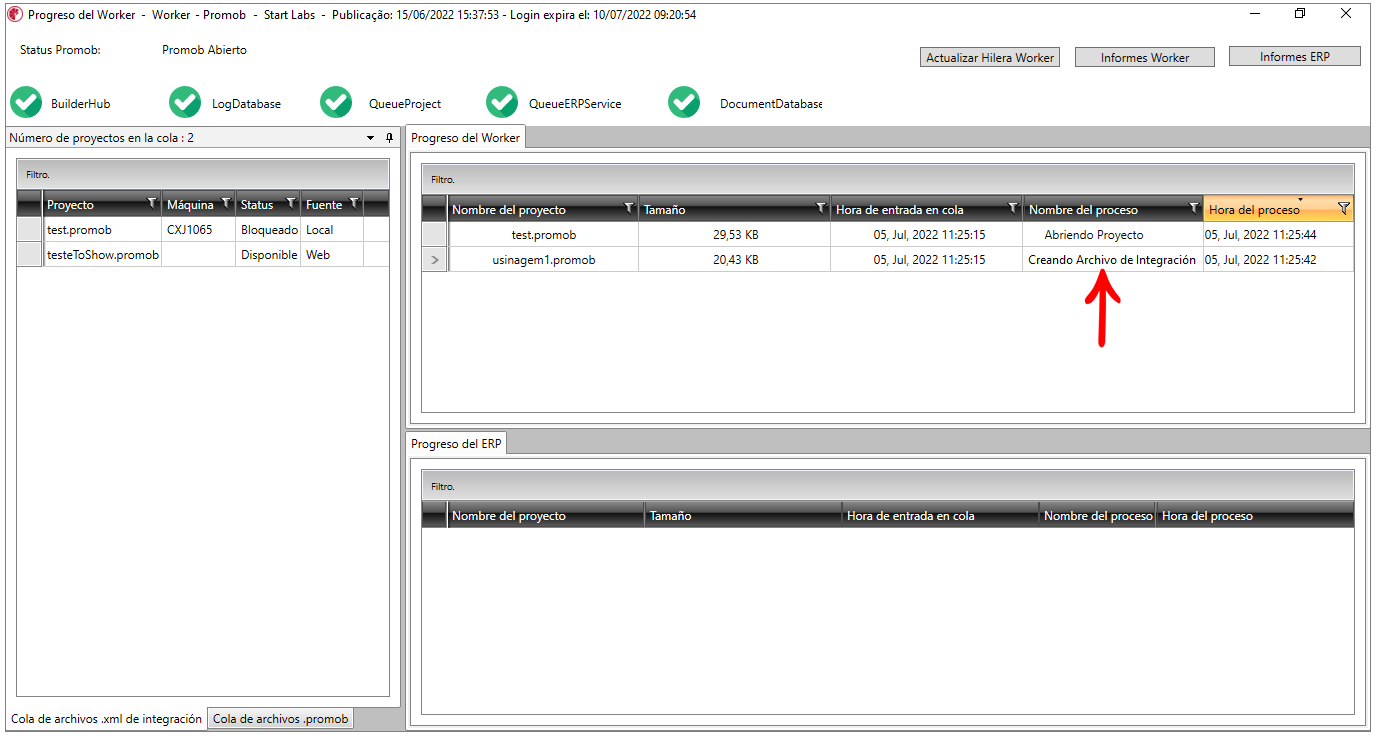This screenshot has height=738, width=1389.
Task: Click the QueueERPService green checkmark icon
Action: 502,102
